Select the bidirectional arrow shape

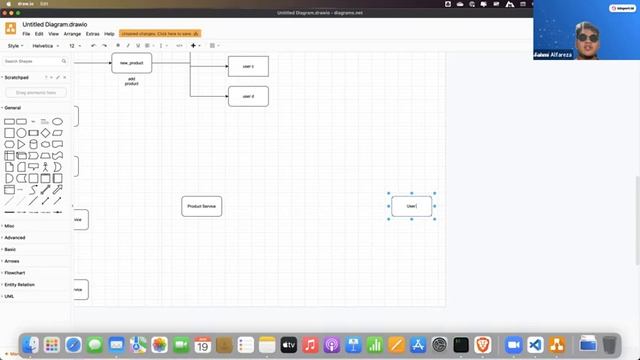click(x=45, y=189)
